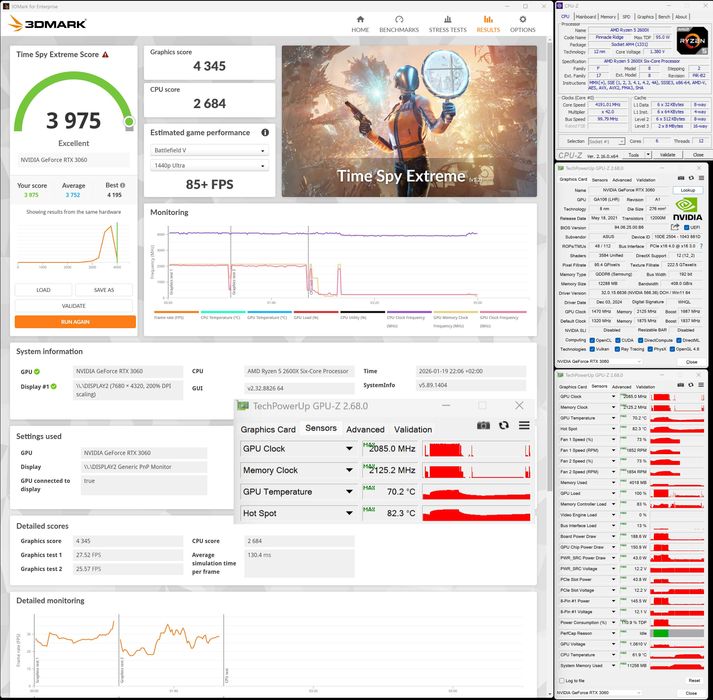
Task: Open the Fan 1 Speed (%) sensor dropdown
Action: coord(613,440)
